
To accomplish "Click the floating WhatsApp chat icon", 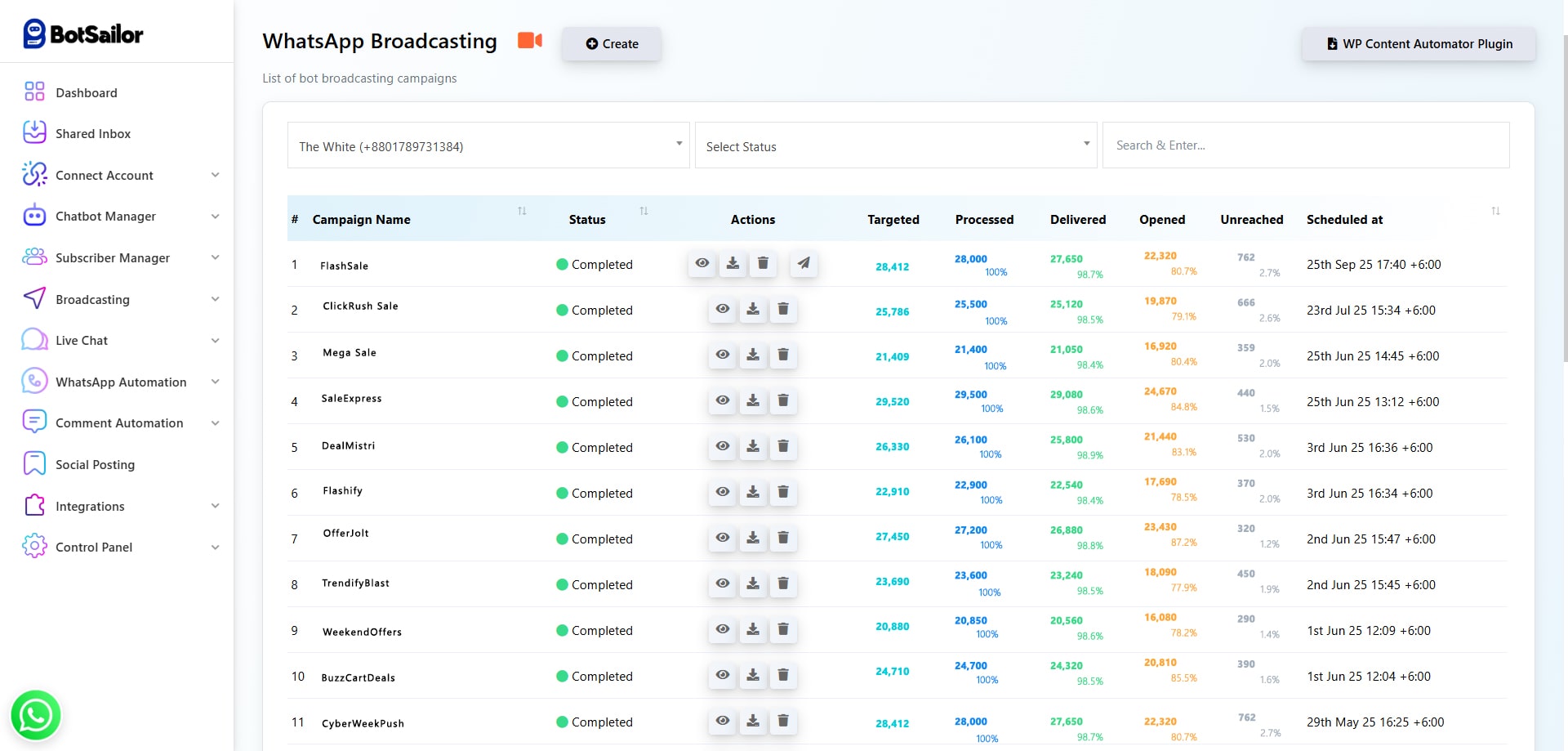I will click(x=35, y=715).
